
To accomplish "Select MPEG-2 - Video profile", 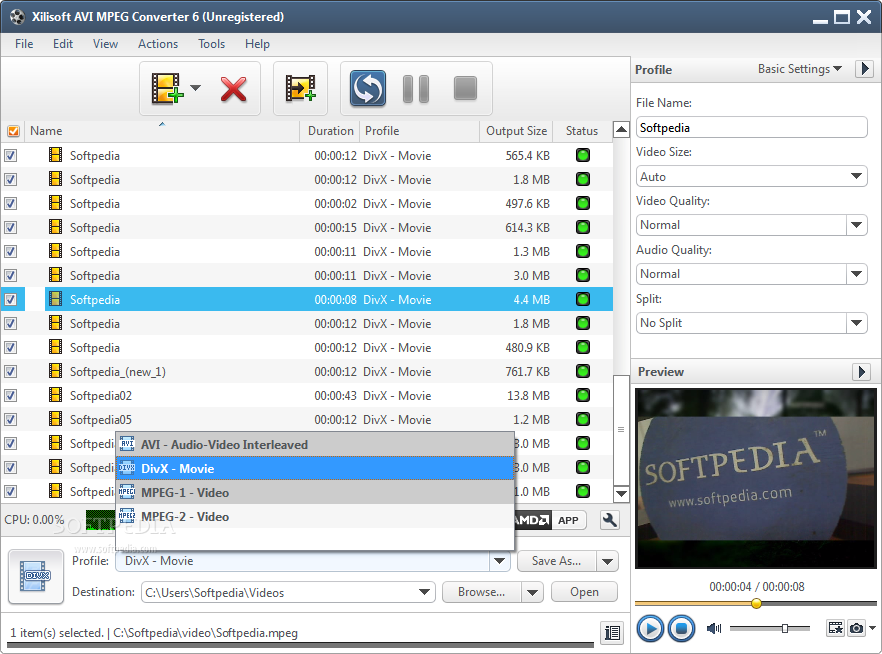I will point(315,517).
